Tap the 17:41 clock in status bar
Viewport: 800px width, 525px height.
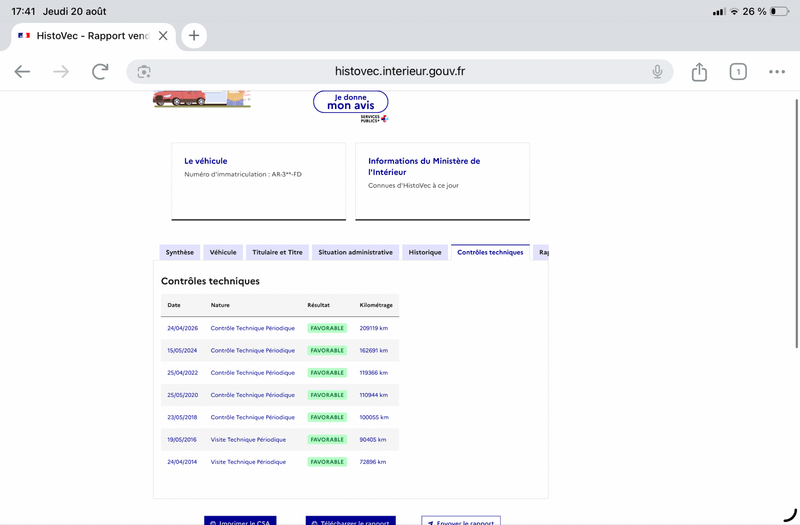pyautogui.click(x=23, y=11)
